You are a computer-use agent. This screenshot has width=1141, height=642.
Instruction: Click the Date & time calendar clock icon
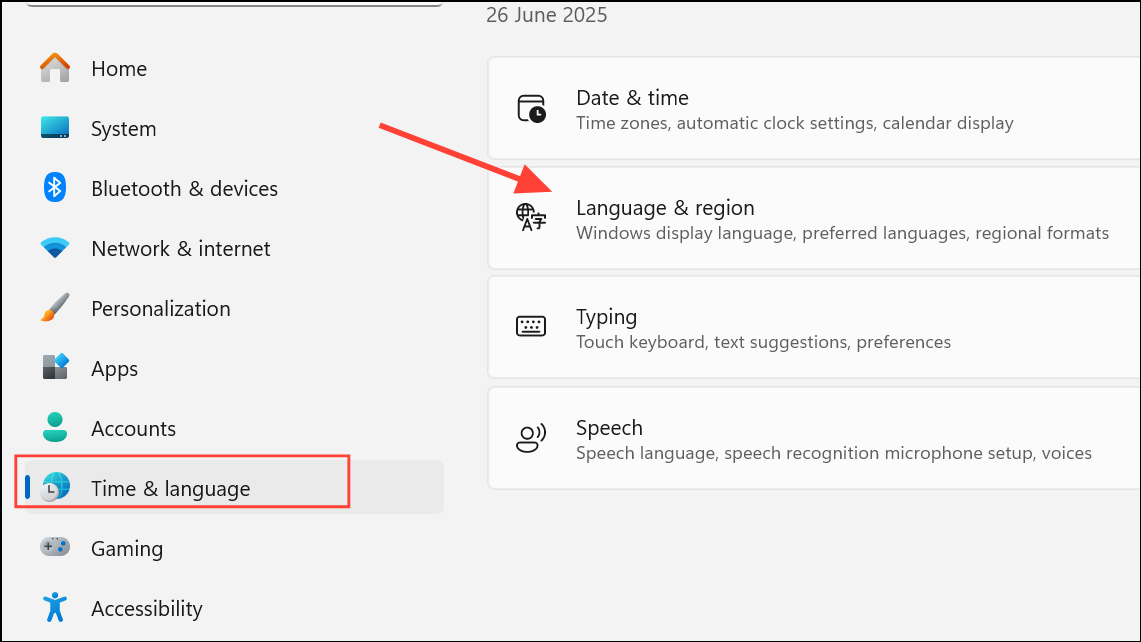click(x=531, y=109)
